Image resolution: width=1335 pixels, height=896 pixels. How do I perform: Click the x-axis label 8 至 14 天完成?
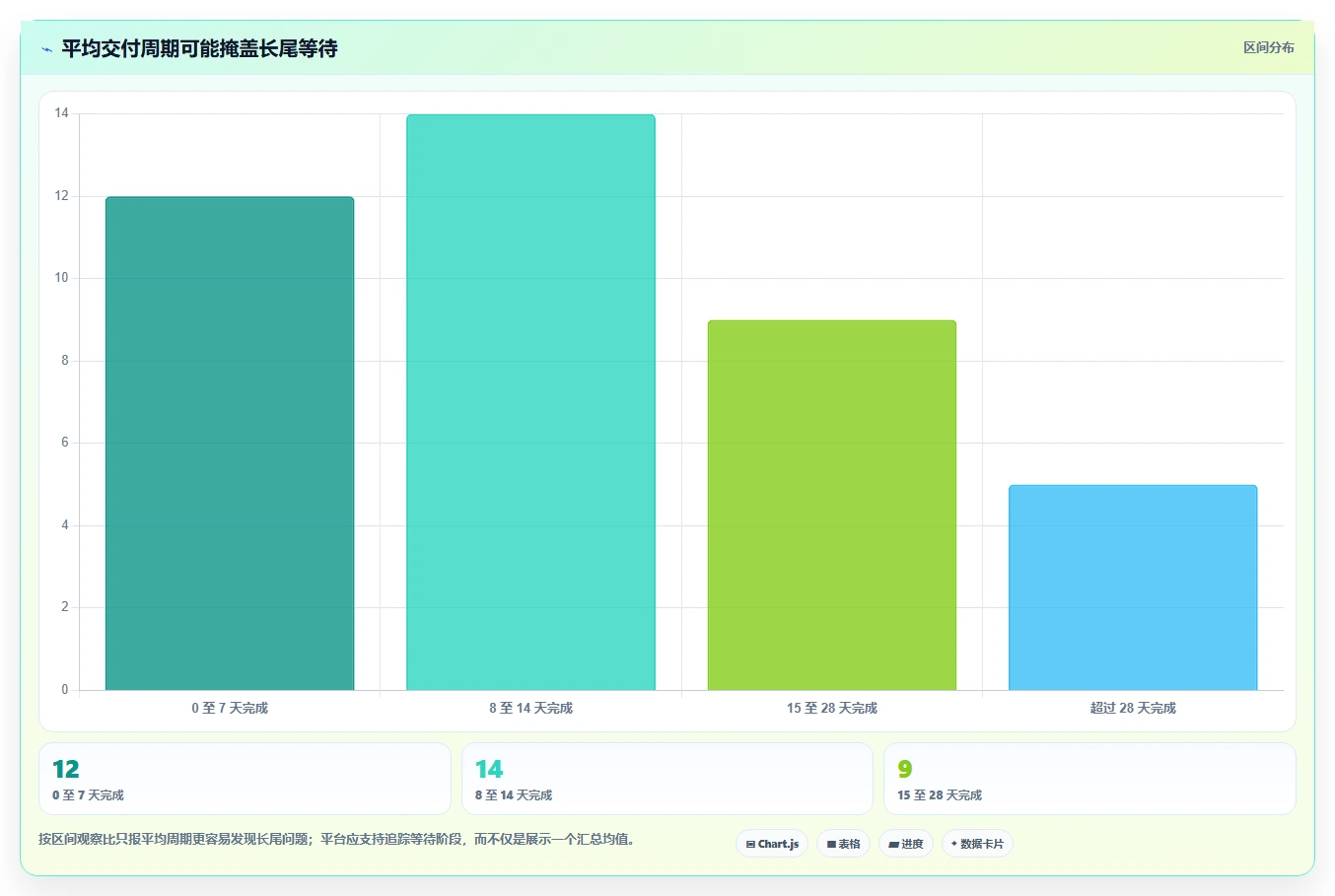point(530,708)
